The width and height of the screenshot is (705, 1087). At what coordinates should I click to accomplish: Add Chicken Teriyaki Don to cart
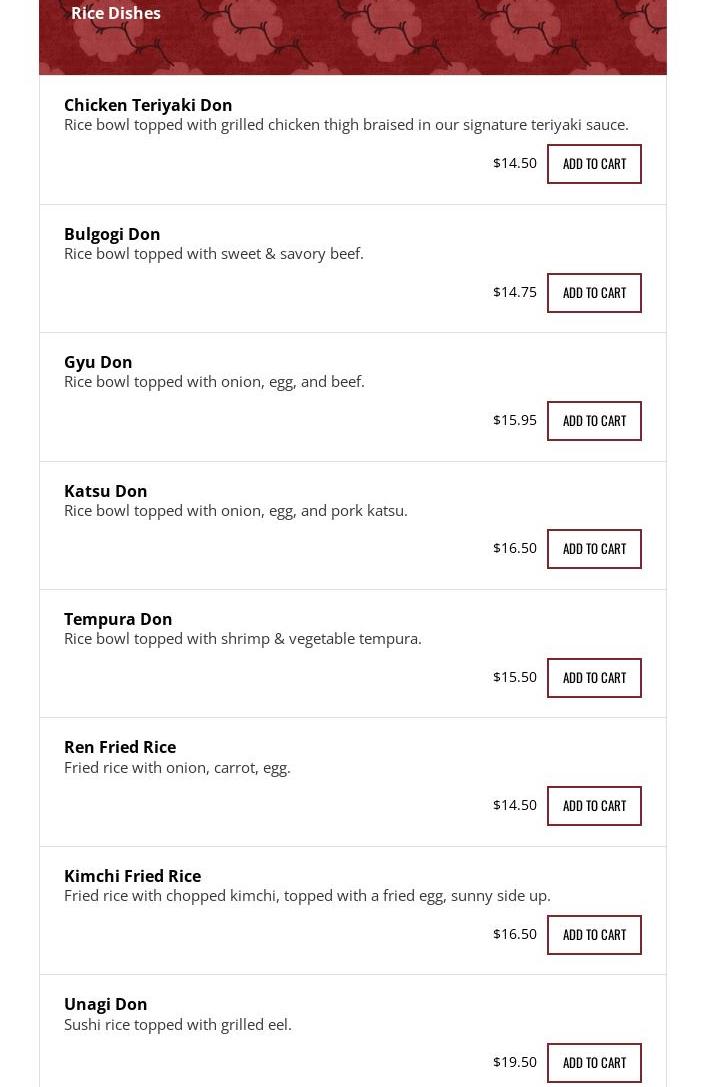594,164
